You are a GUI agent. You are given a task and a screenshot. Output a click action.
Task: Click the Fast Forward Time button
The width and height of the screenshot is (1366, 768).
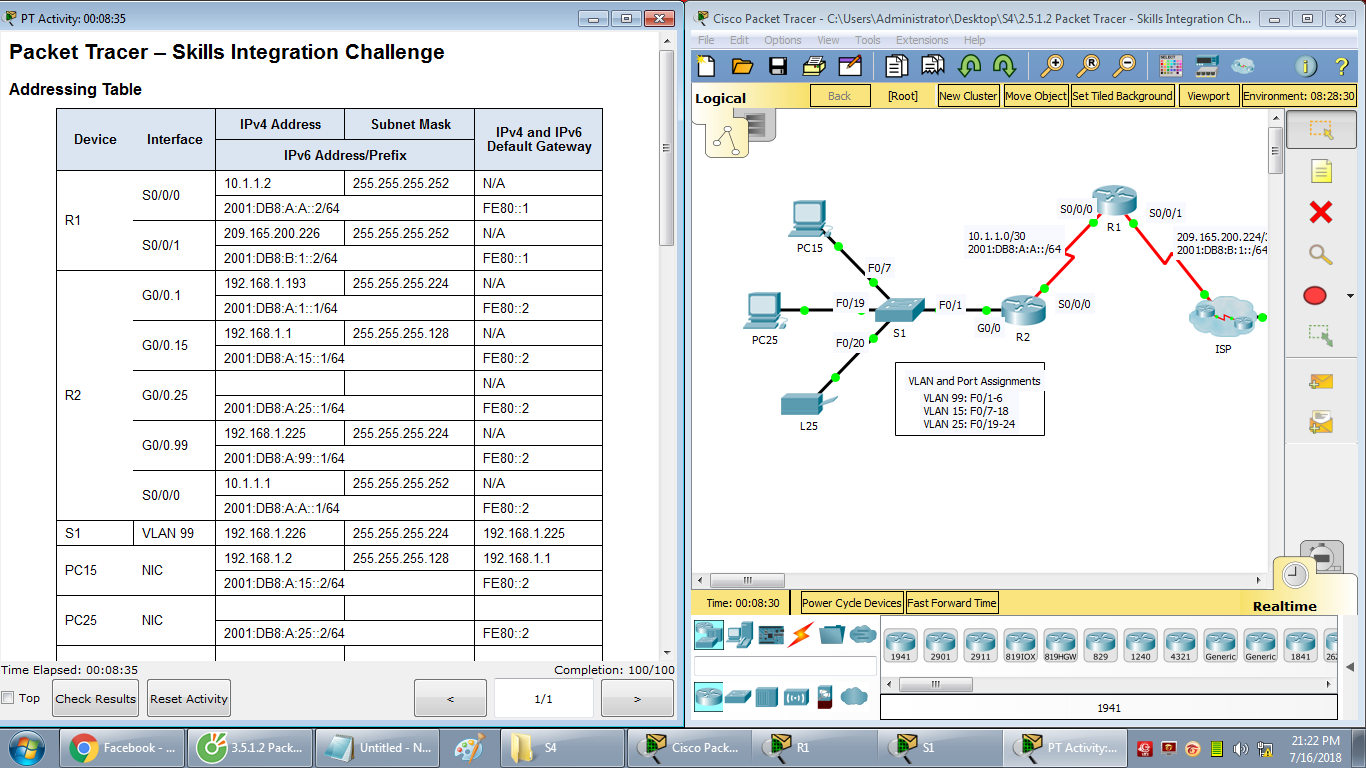click(951, 603)
